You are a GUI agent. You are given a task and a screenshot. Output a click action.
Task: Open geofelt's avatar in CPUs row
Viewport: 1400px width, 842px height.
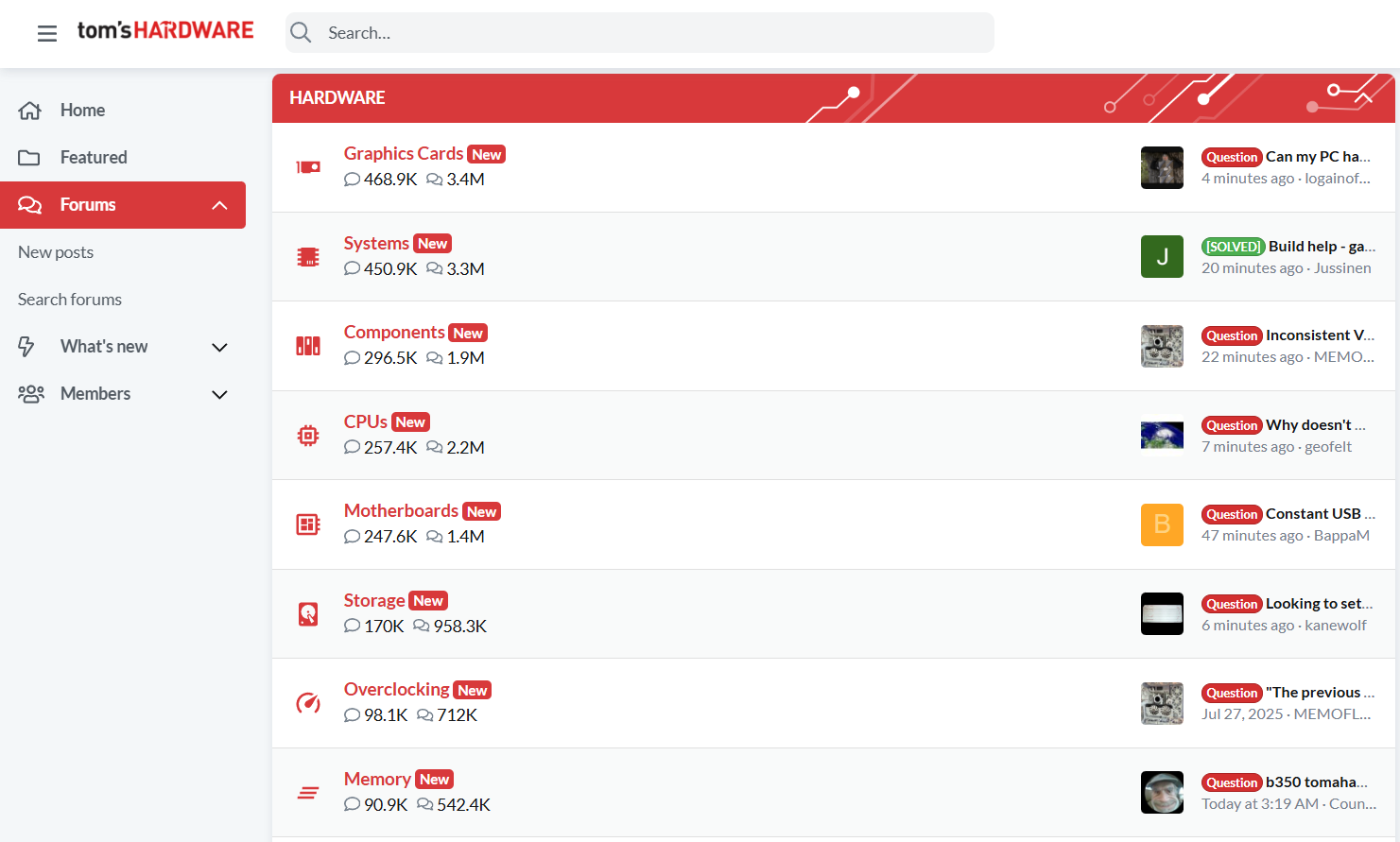point(1162,436)
